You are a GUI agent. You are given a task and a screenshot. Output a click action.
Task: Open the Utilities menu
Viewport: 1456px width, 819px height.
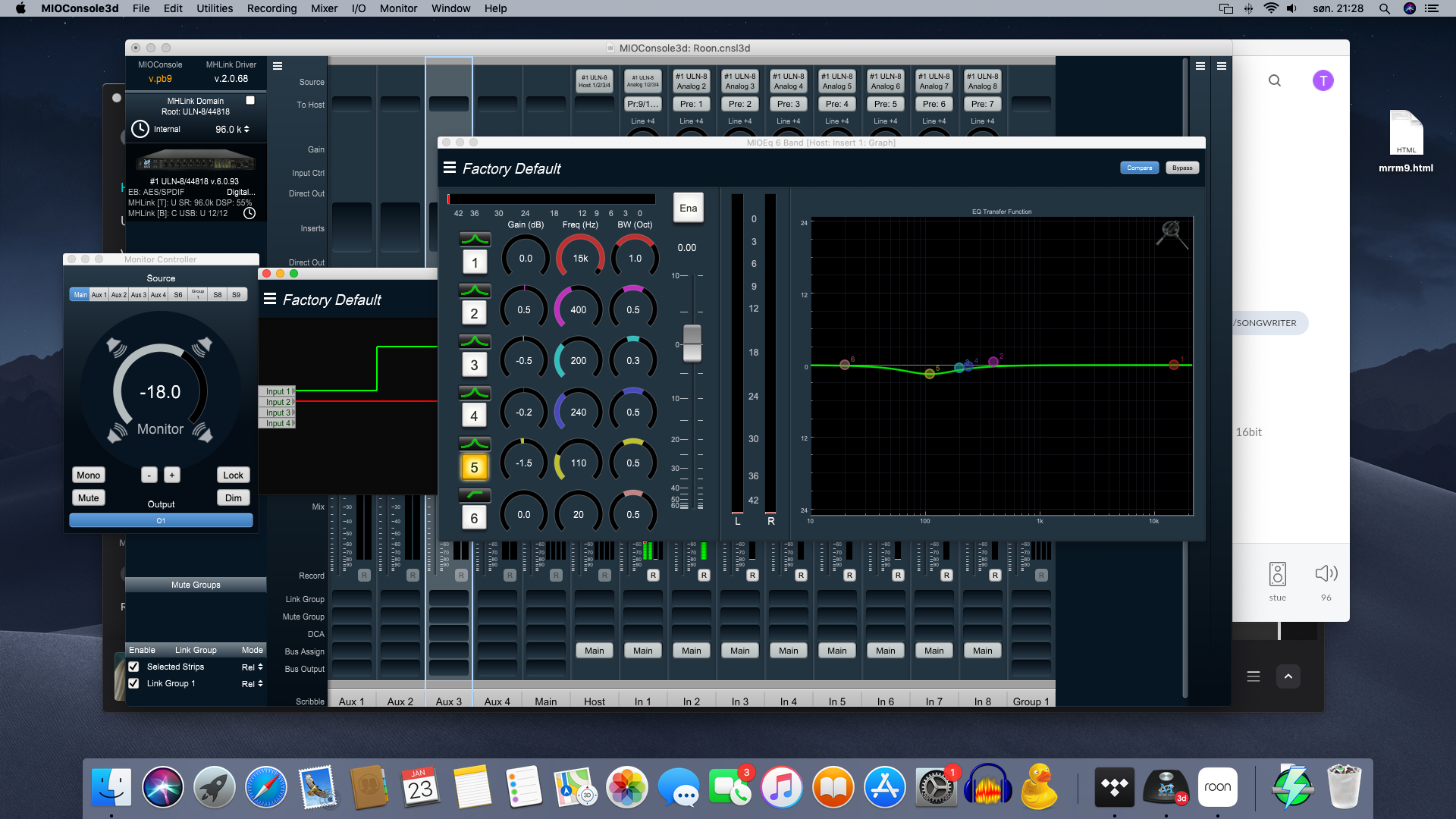215,8
